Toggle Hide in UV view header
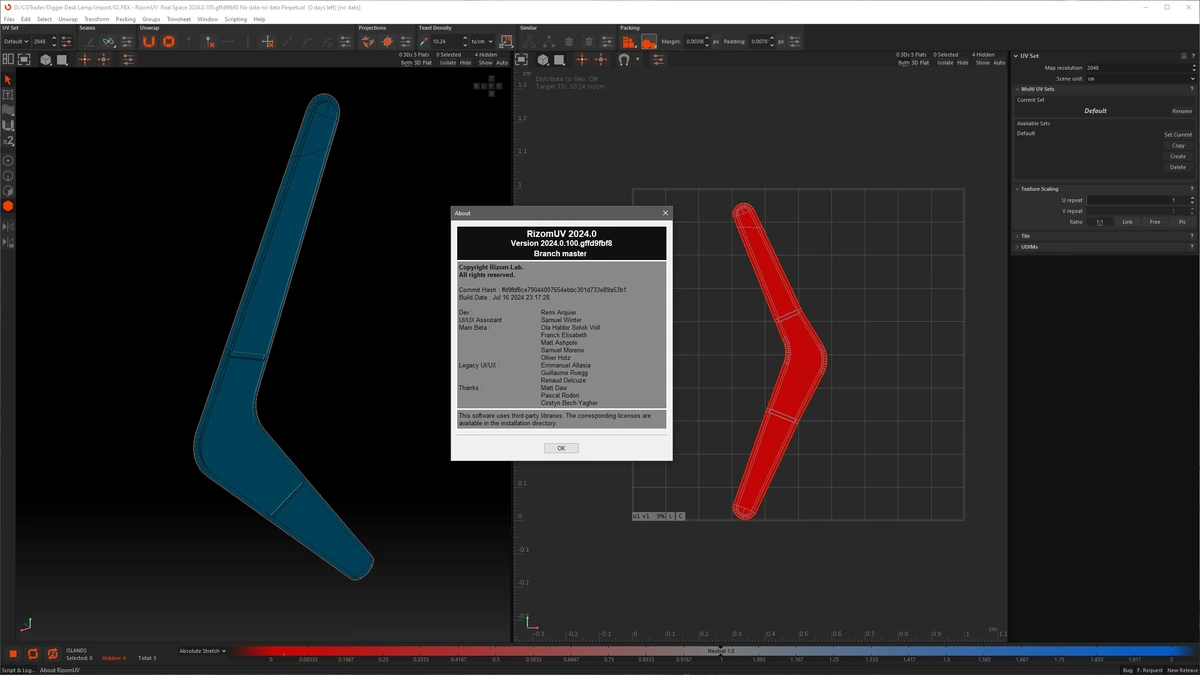The height and width of the screenshot is (675, 1200). pyautogui.click(x=962, y=63)
